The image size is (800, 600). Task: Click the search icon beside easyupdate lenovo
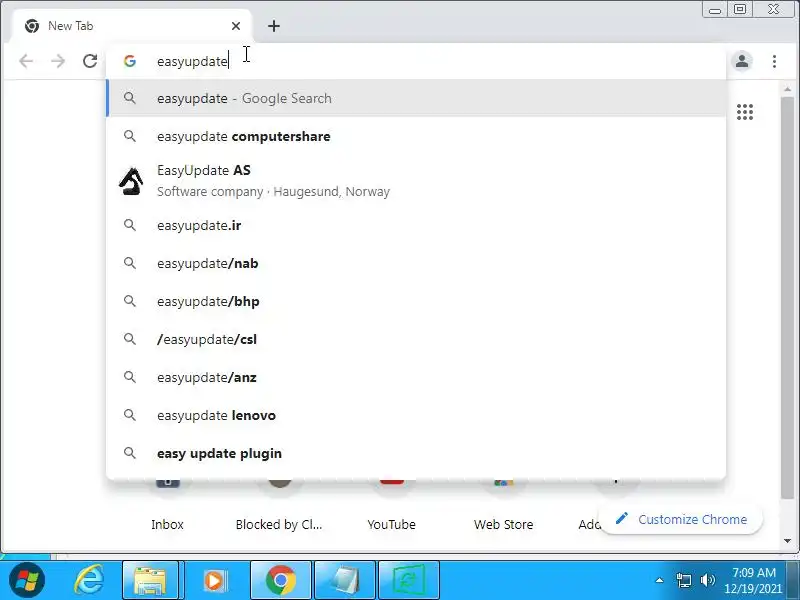tap(130, 415)
